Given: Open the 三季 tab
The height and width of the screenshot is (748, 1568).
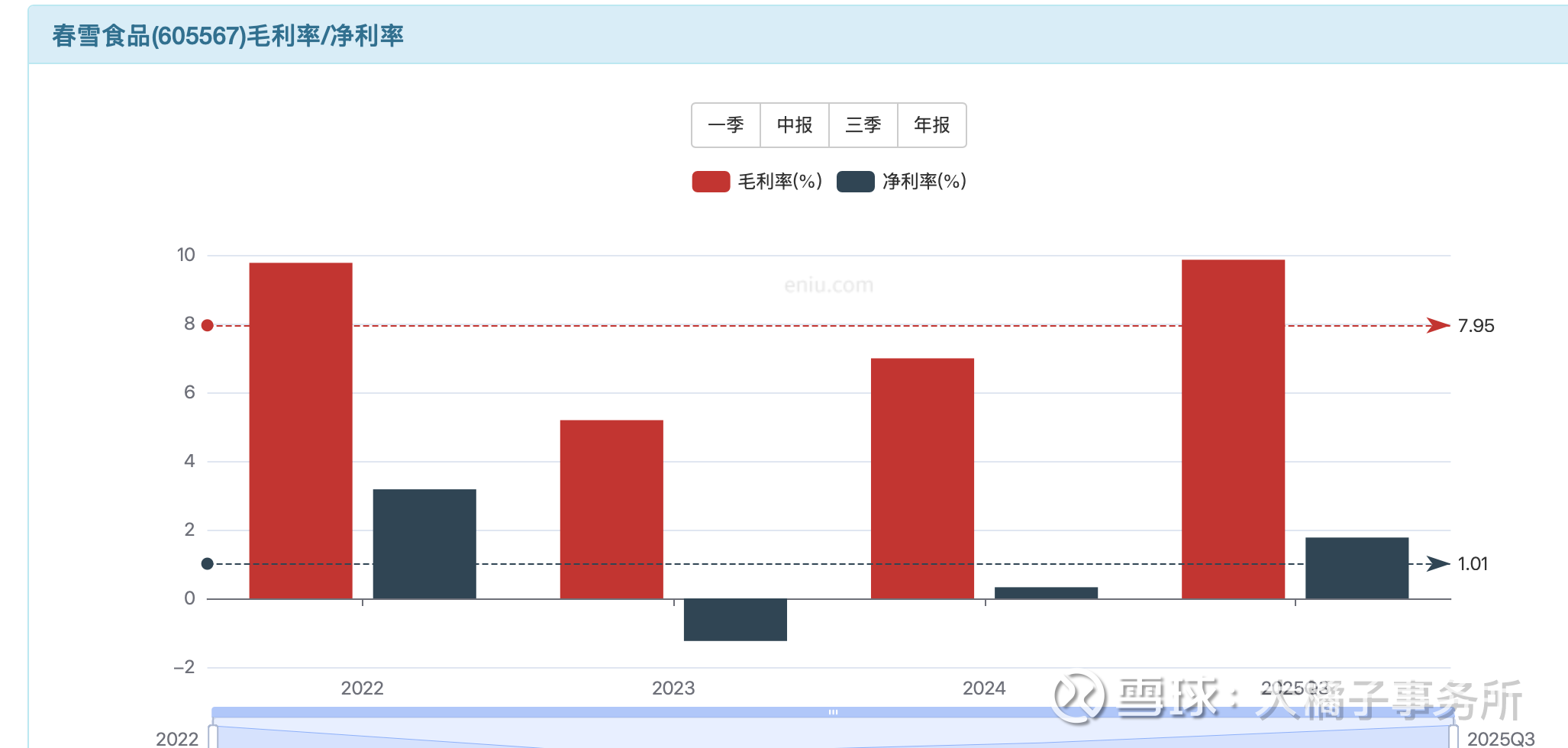Looking at the screenshot, I should coord(863,125).
